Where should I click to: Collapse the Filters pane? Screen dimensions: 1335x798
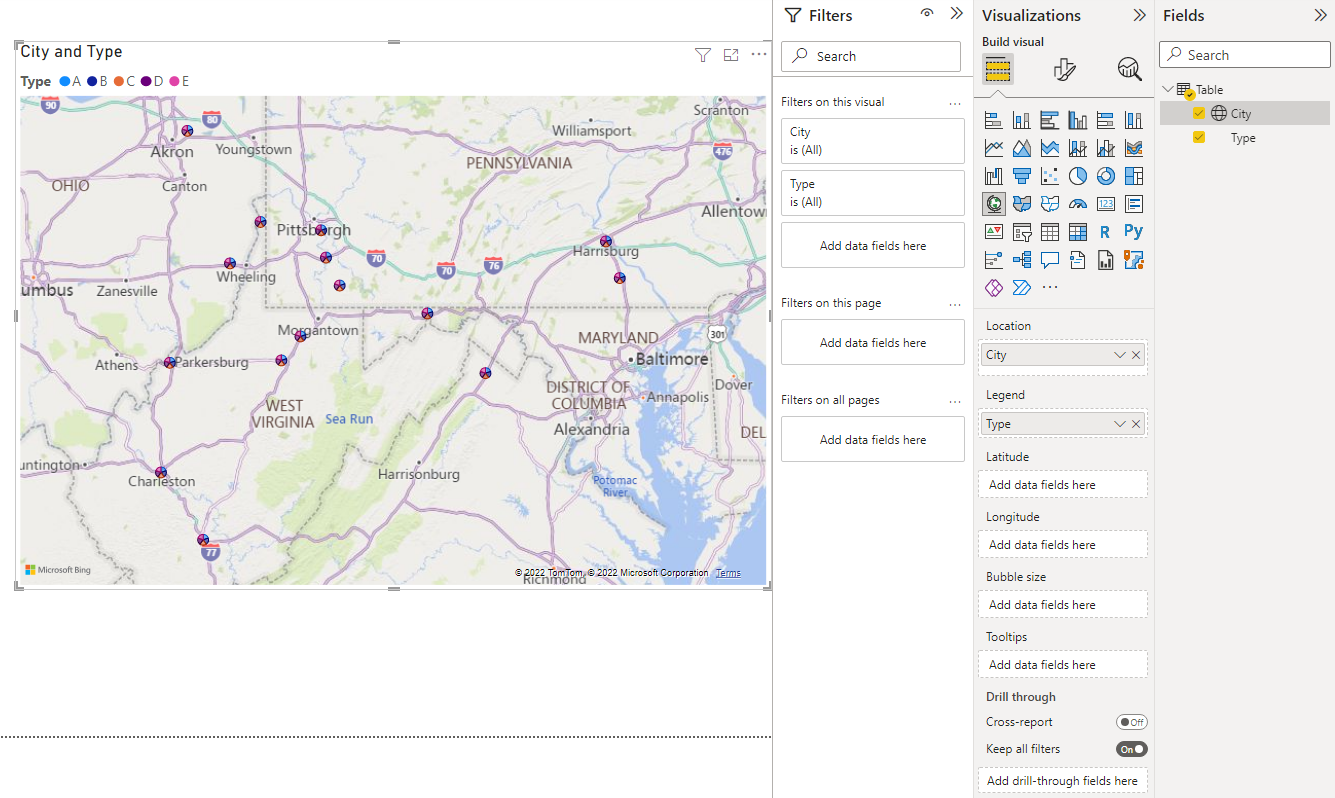[x=956, y=14]
